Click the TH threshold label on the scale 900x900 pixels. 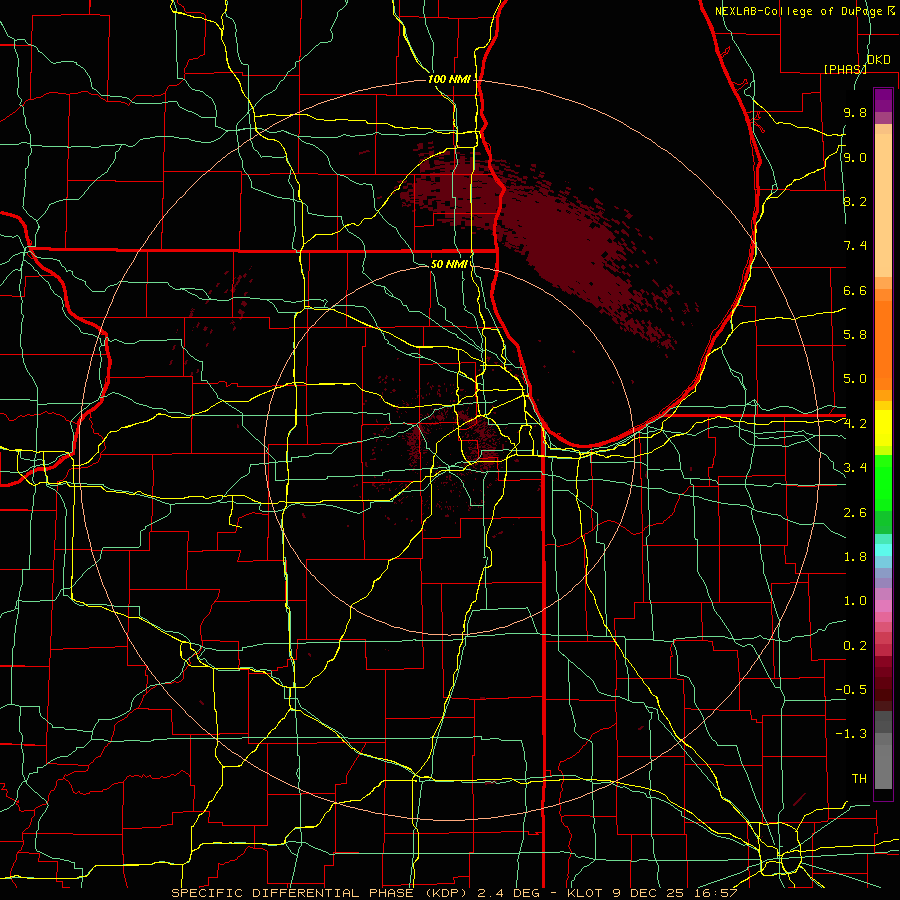click(x=859, y=779)
